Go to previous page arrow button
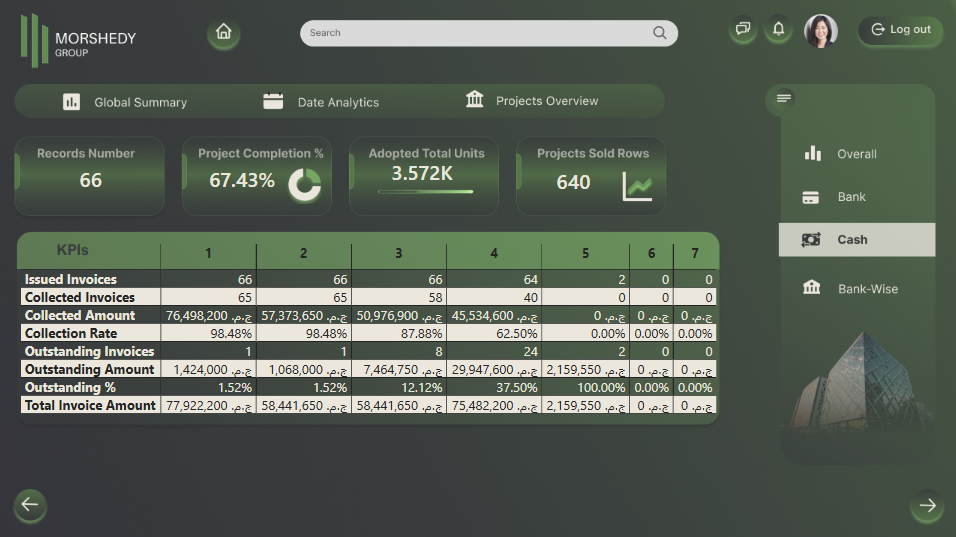Screen dimensions: 956x537 [x=30, y=505]
